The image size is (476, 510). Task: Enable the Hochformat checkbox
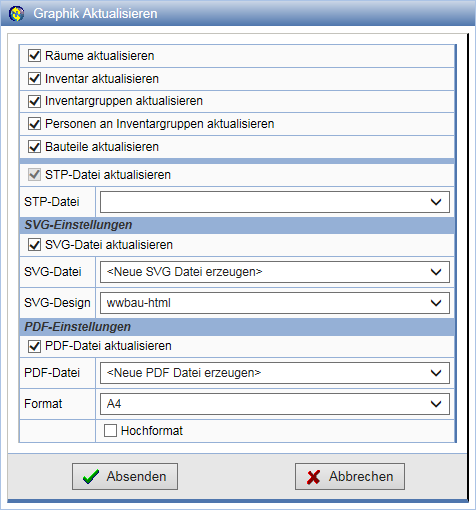click(110, 430)
